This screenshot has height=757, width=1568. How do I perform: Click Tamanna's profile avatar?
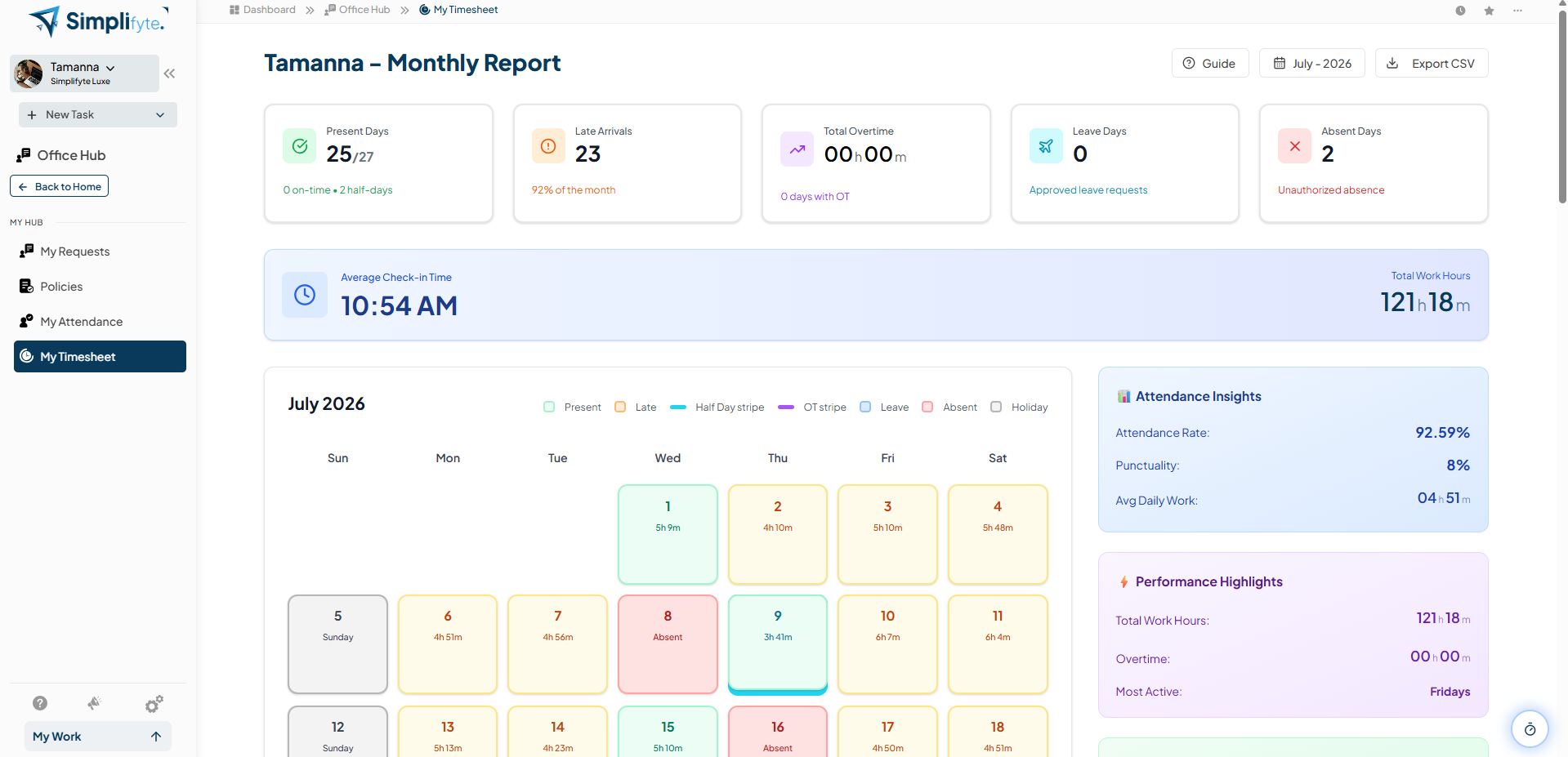[x=29, y=73]
